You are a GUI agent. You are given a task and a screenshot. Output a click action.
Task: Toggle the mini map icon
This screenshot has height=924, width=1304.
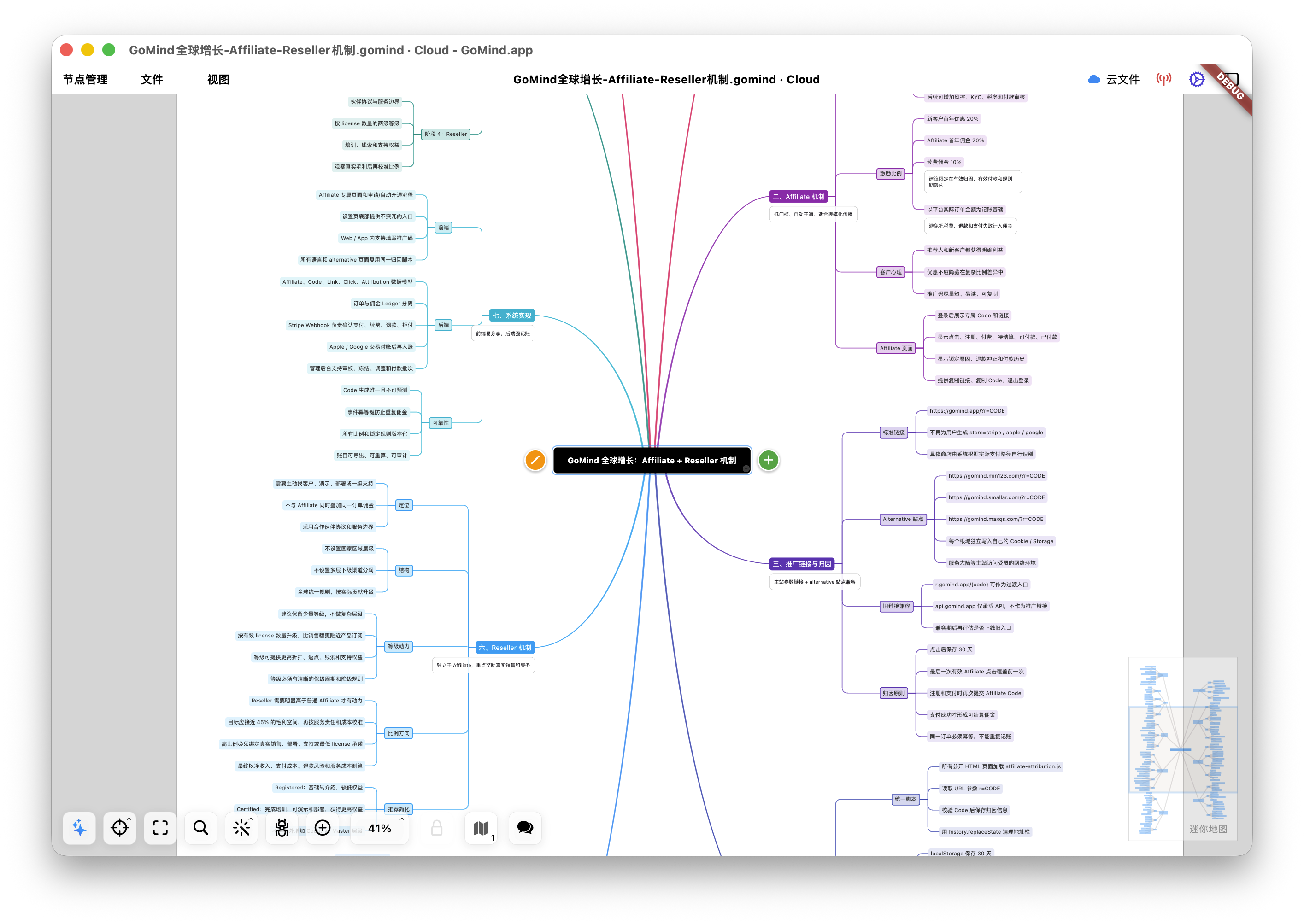click(x=482, y=828)
